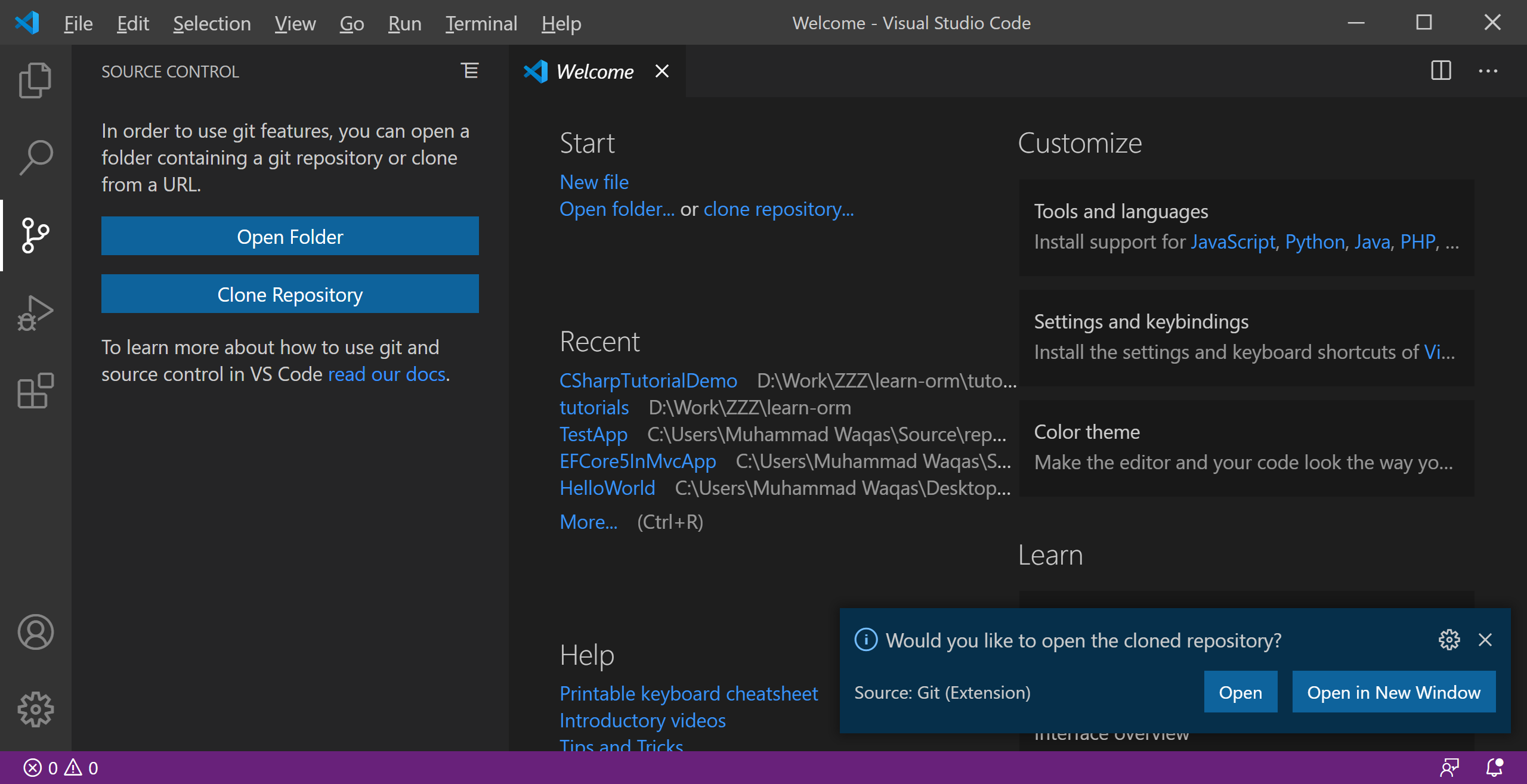Screen dimensions: 1527x784
Task: Click the Search icon in sidebar
Action: coord(34,156)
